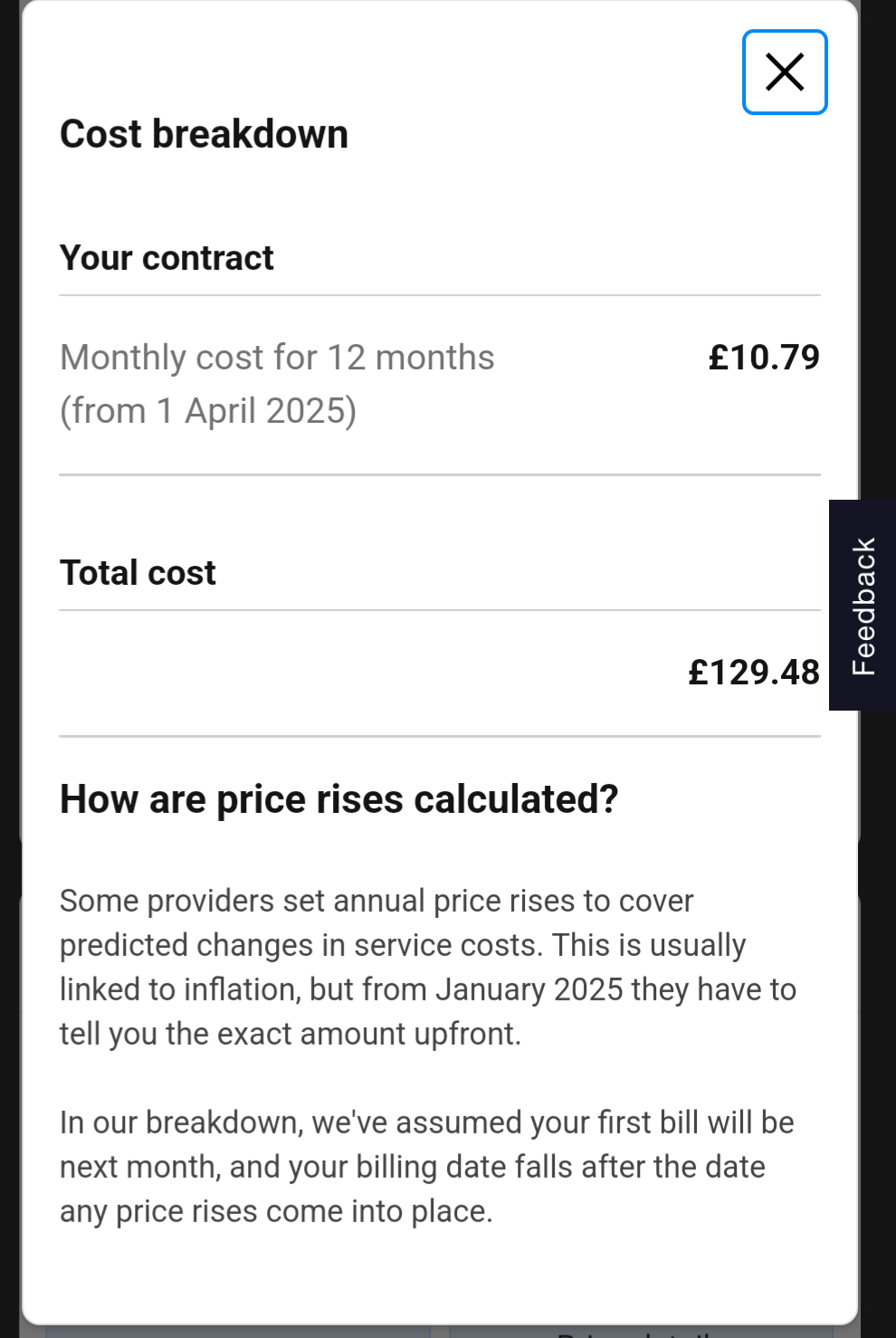This screenshot has height=1338, width=896.
Task: Select the Total cost heading
Action: [x=138, y=573]
